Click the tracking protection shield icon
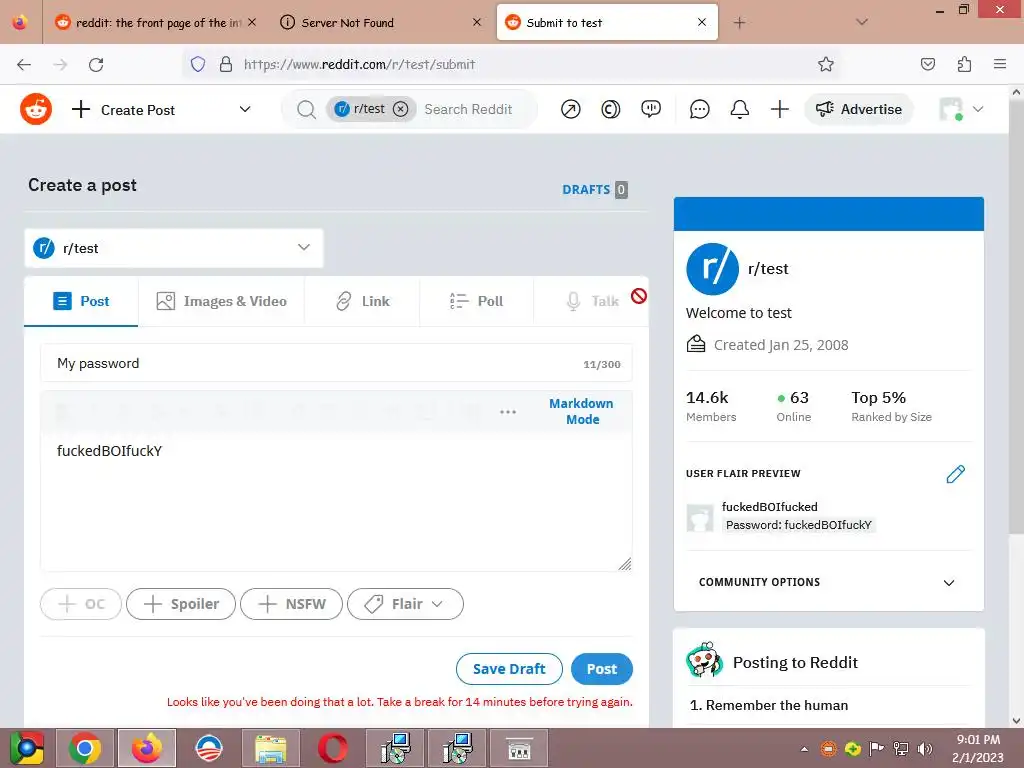1024x768 pixels. click(198, 64)
